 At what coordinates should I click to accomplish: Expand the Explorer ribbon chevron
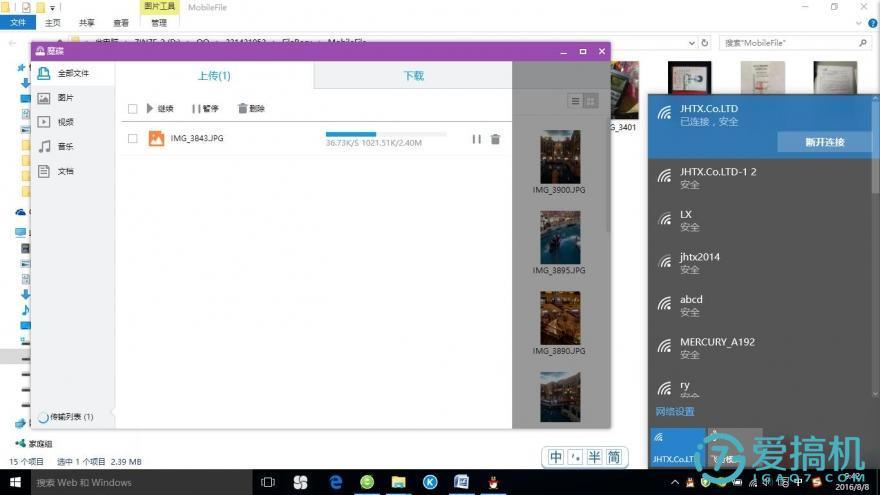pos(858,23)
